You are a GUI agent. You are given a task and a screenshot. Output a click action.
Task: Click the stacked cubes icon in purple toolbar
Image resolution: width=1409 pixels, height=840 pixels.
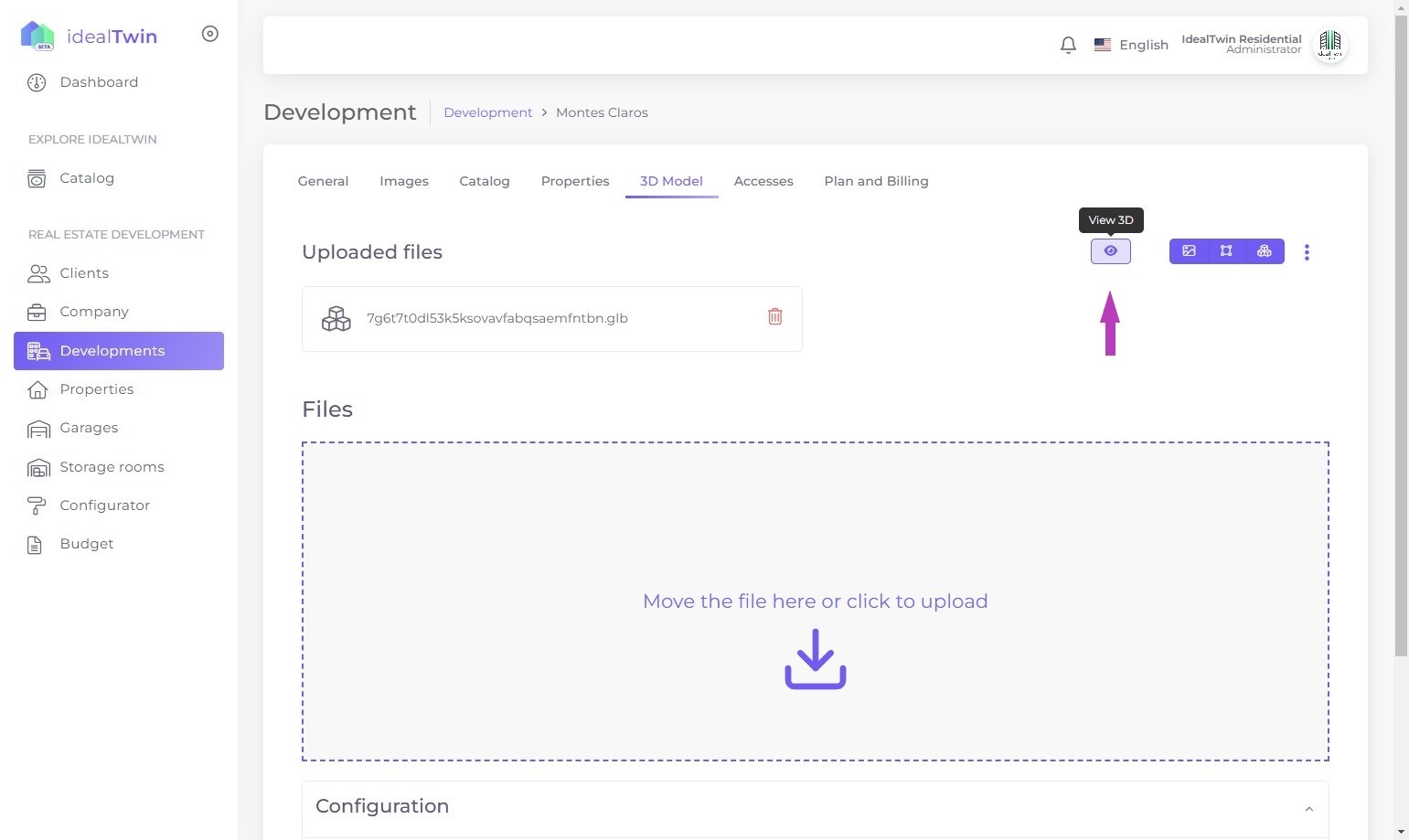click(x=1265, y=251)
